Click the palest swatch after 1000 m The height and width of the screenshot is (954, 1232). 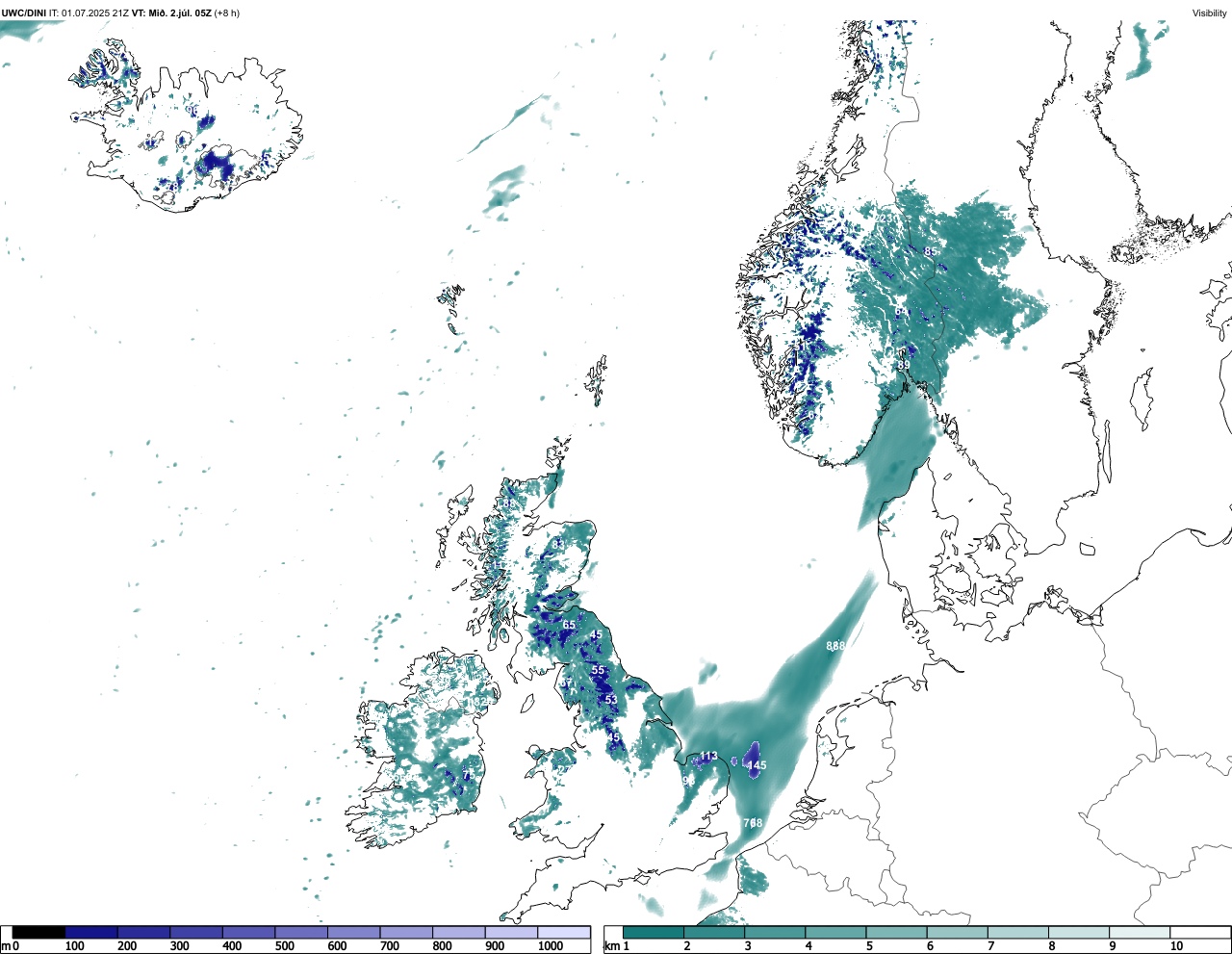pyautogui.click(x=564, y=933)
